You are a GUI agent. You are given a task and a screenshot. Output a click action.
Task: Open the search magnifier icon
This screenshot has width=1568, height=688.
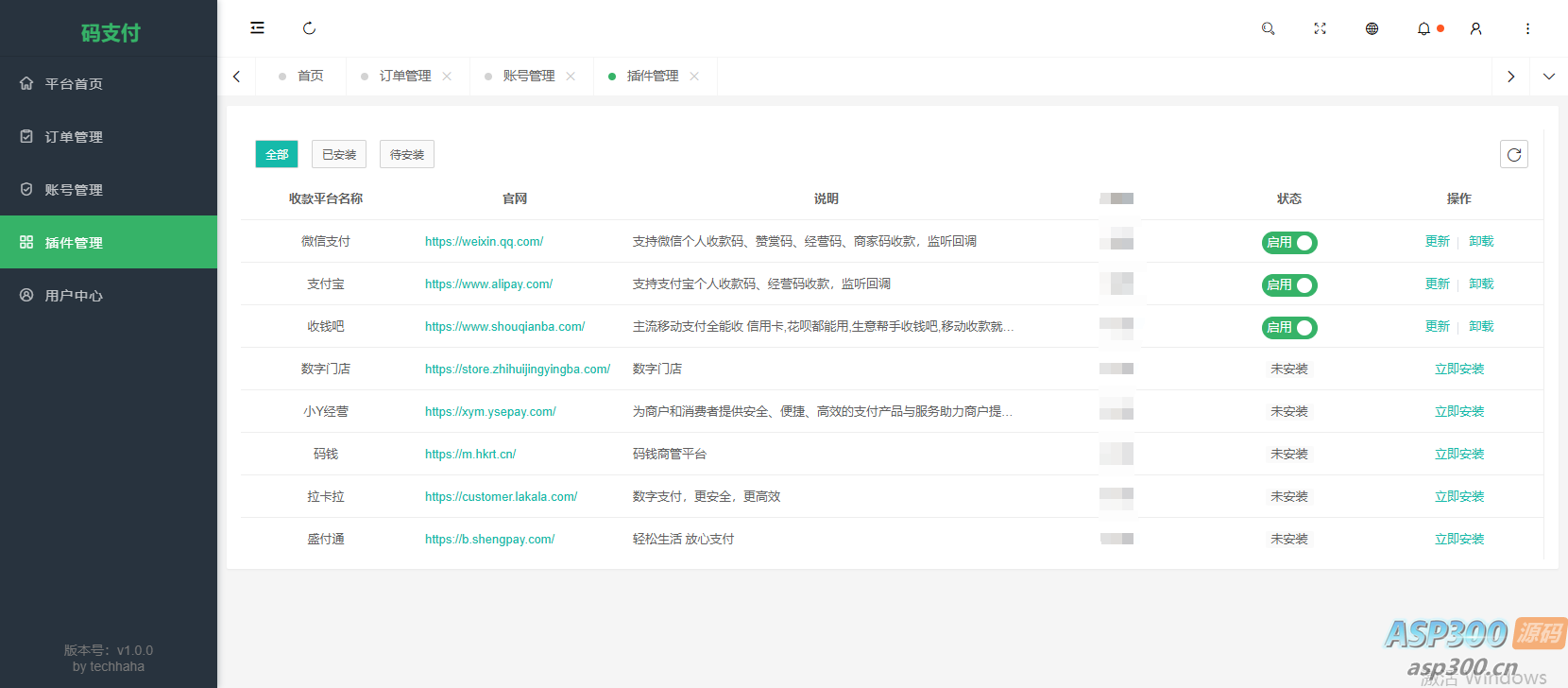coord(1268,28)
